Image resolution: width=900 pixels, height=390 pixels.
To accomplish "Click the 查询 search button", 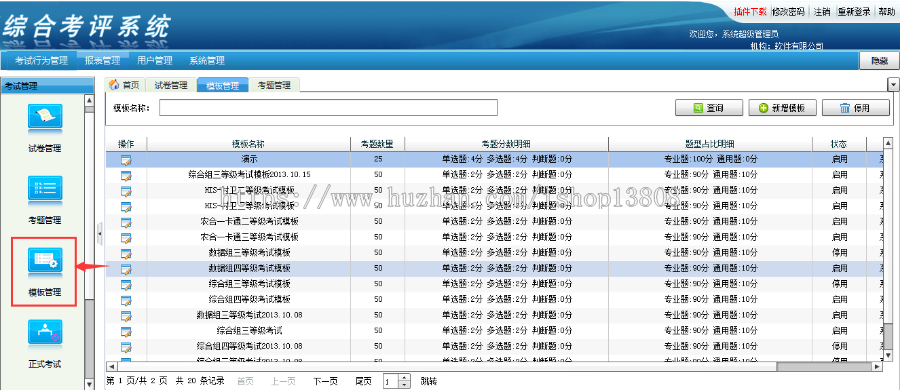I will [709, 108].
